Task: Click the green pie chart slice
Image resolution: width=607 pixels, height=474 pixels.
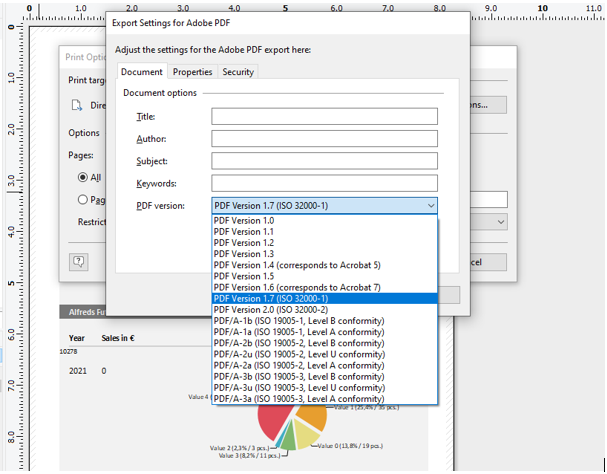Action: [288, 440]
